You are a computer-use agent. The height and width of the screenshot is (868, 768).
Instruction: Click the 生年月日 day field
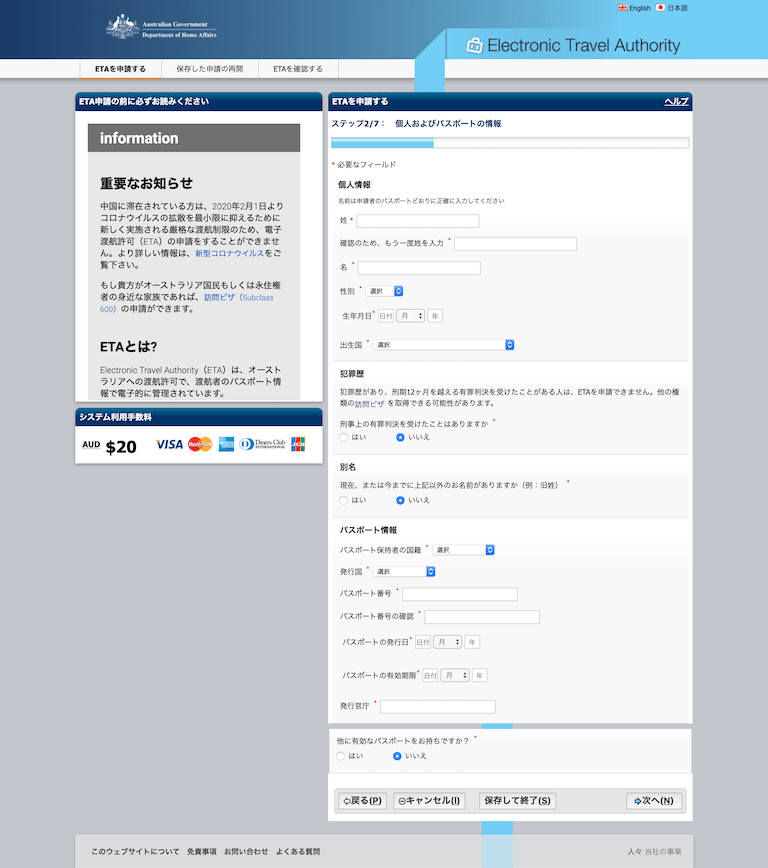(x=385, y=316)
